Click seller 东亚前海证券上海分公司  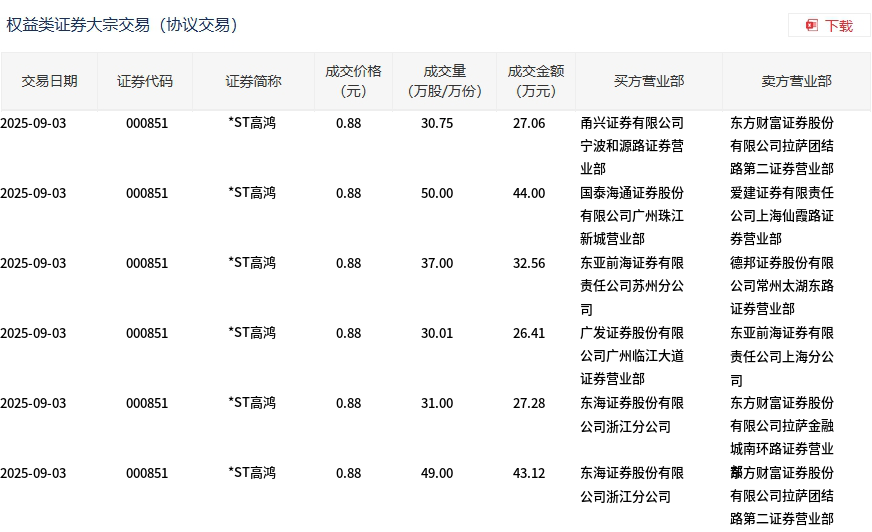click(x=782, y=356)
